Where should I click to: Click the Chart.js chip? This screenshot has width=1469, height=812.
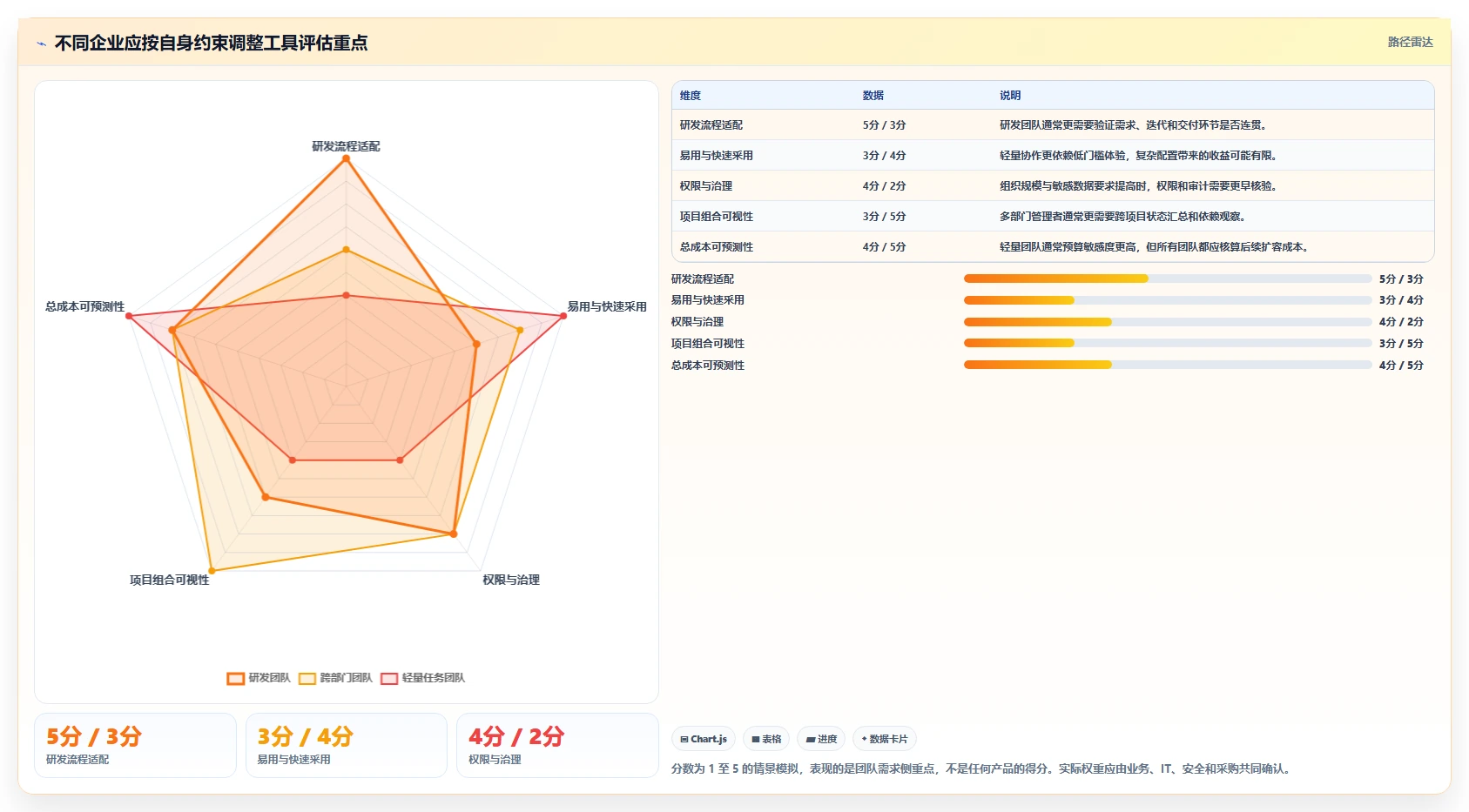pyautogui.click(x=704, y=739)
